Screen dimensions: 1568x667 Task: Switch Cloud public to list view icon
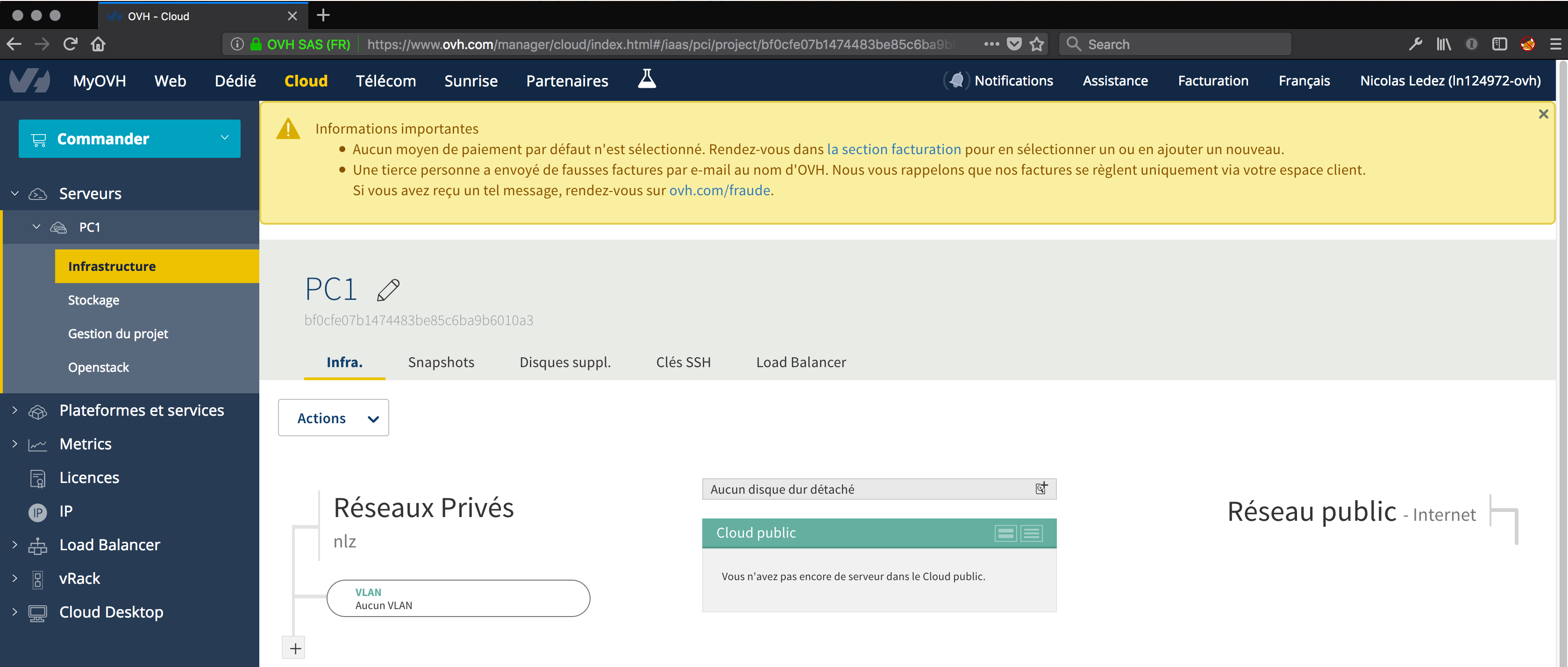[x=1031, y=532]
